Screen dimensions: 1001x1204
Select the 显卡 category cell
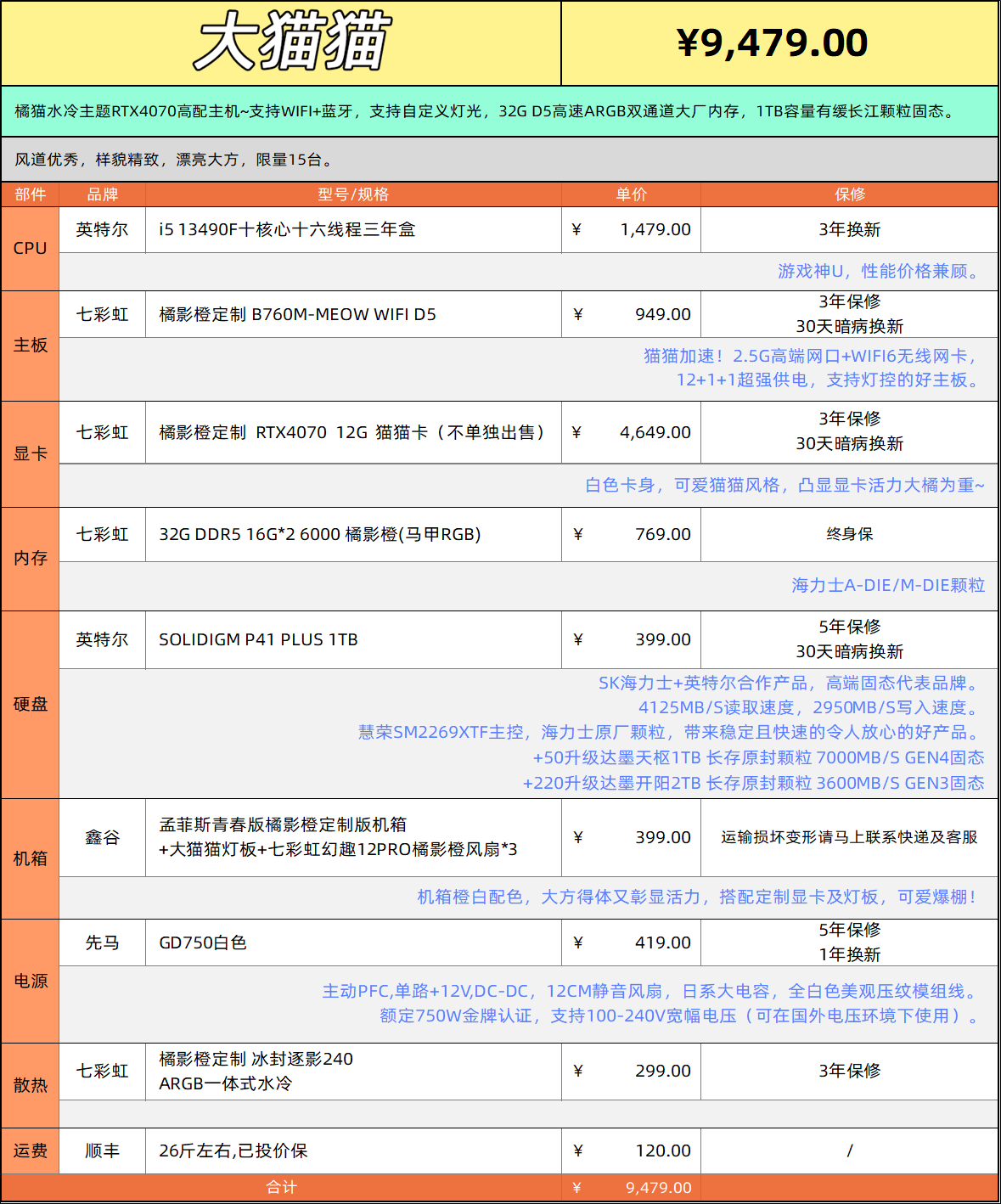tap(30, 453)
